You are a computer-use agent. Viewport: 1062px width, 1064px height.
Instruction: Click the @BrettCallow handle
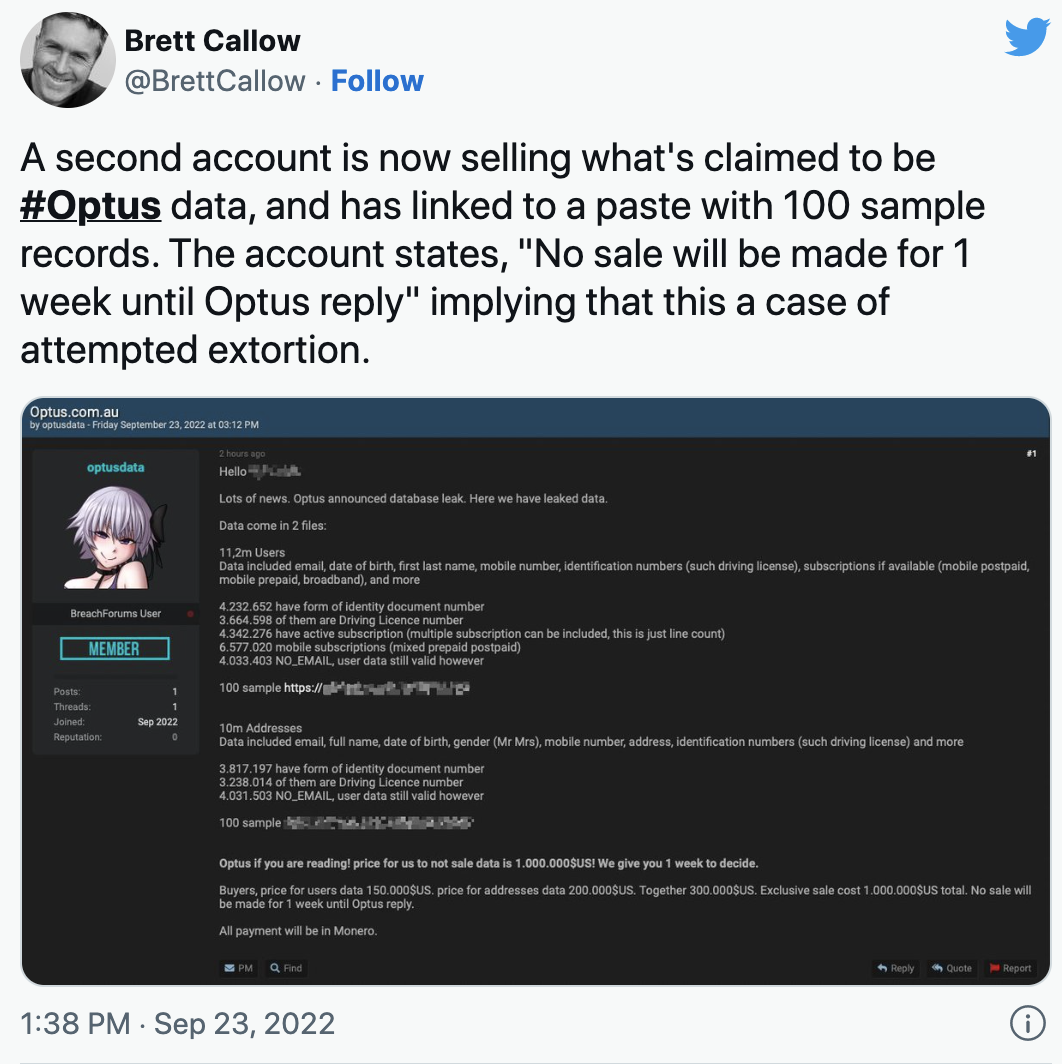[216, 81]
